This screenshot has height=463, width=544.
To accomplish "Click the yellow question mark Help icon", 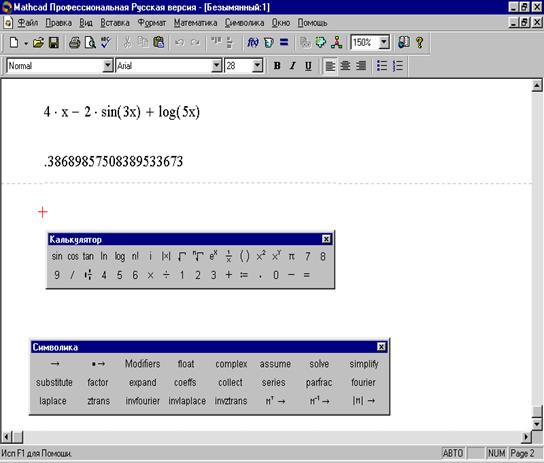I will point(419,43).
